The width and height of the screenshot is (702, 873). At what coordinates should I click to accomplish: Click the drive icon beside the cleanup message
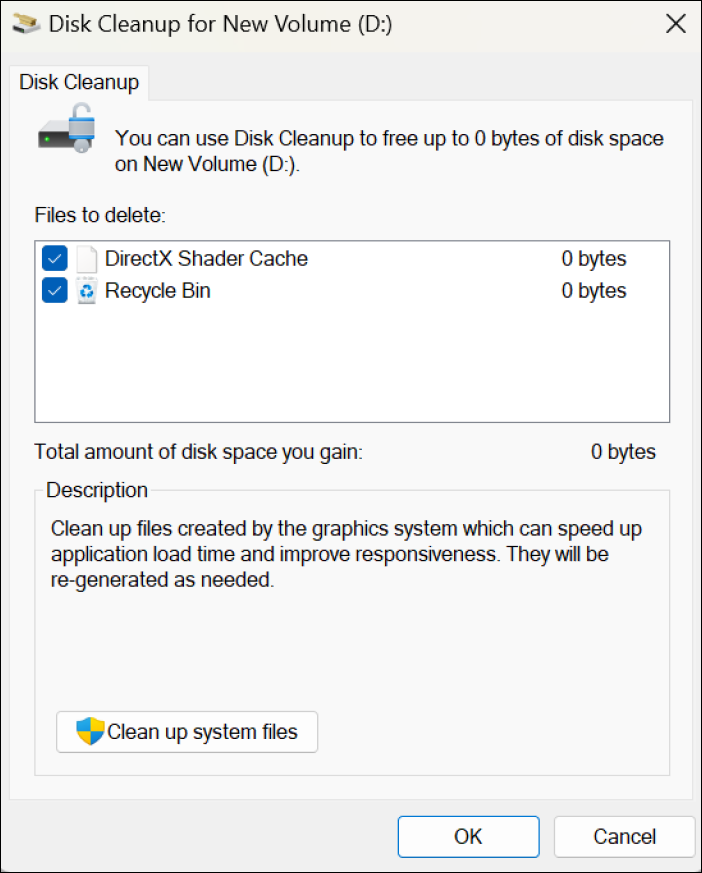pyautogui.click(x=67, y=134)
